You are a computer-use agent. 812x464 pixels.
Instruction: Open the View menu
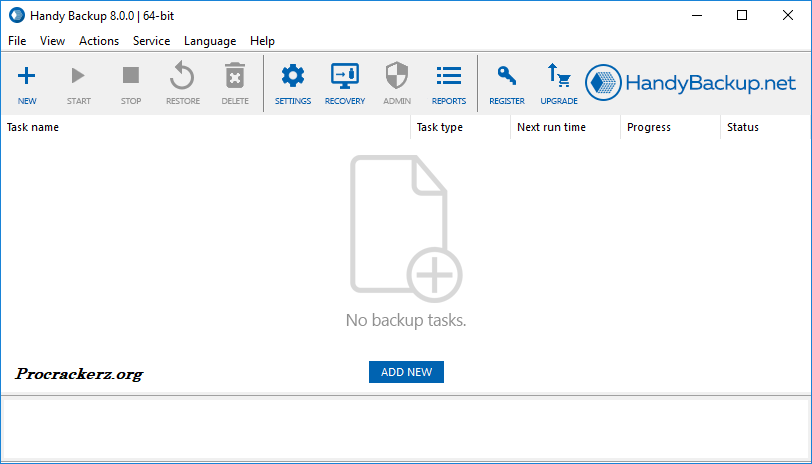[52, 41]
